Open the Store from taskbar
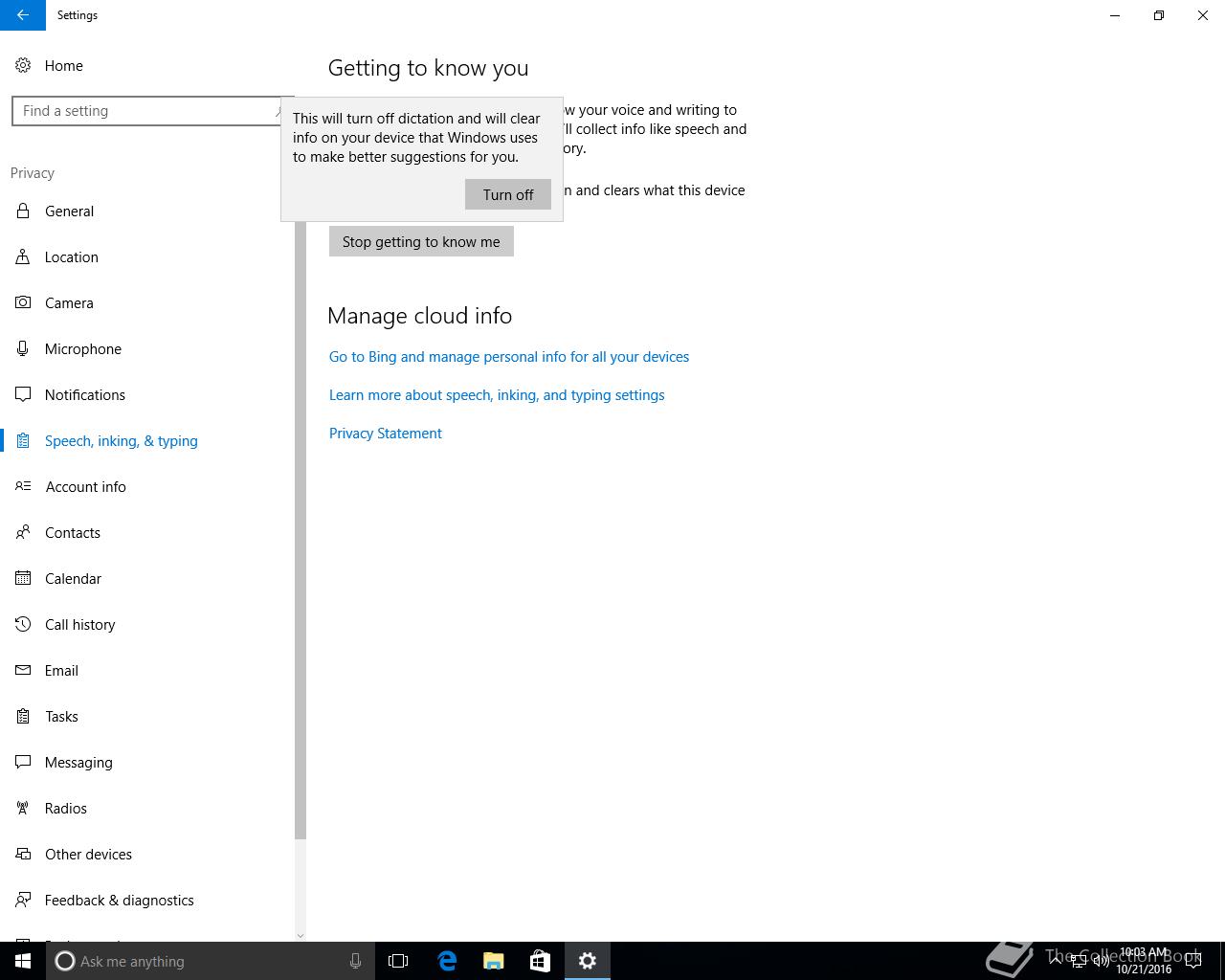The width and height of the screenshot is (1225, 980). (540, 961)
